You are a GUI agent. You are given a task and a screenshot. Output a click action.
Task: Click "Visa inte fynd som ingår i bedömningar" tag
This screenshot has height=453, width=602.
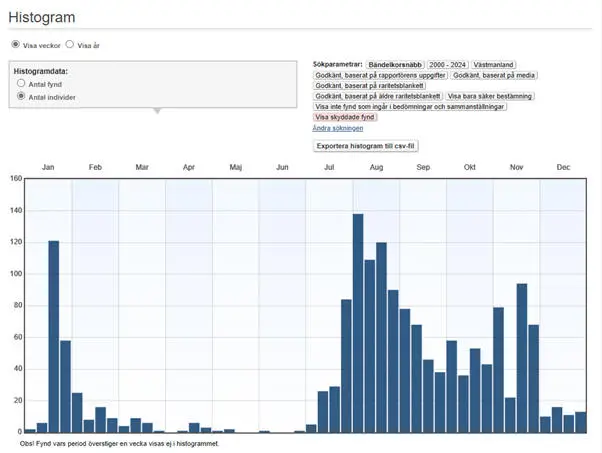(x=410, y=106)
